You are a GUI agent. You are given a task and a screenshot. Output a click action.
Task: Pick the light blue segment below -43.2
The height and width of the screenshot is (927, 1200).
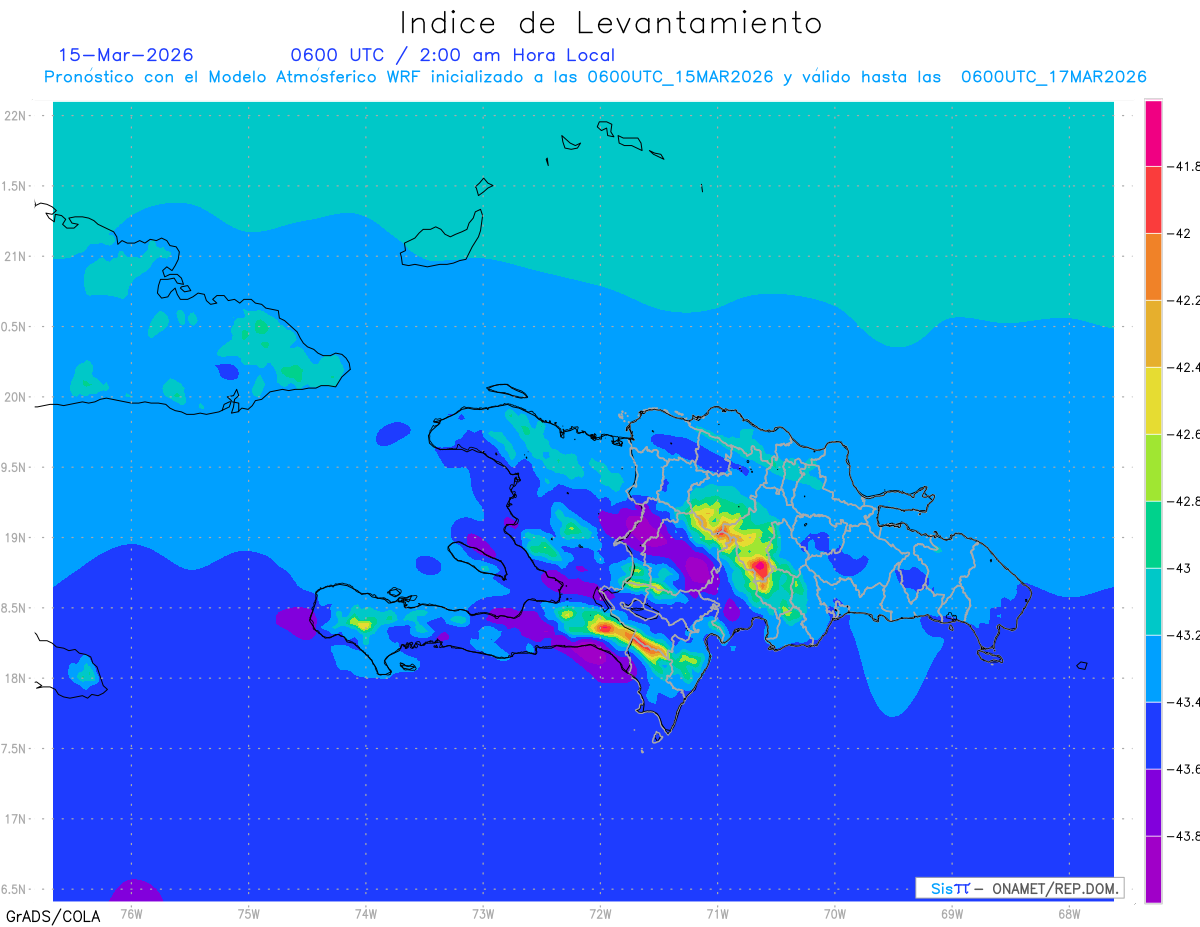(x=1153, y=668)
